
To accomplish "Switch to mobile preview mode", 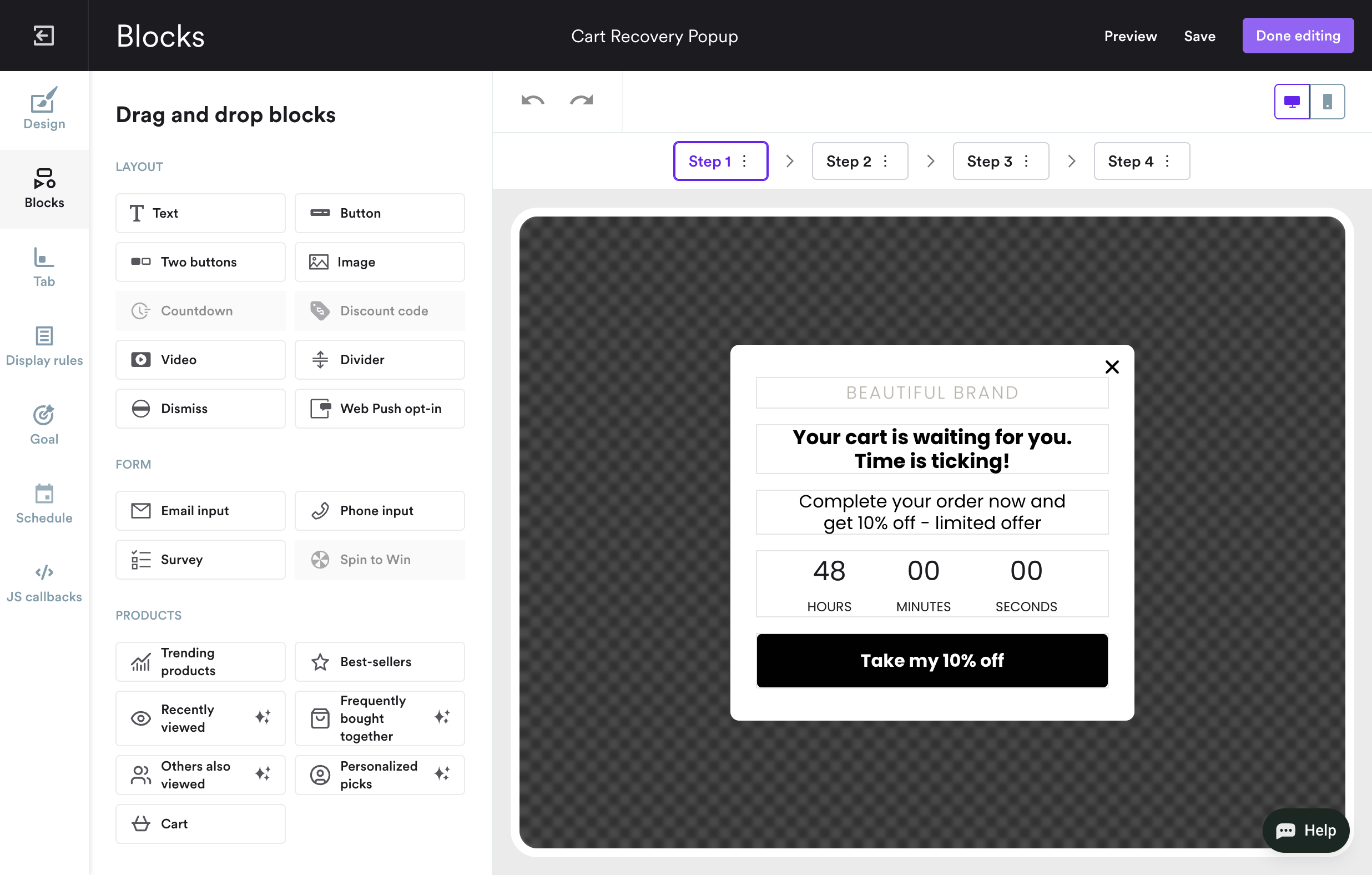I will pos(1327,102).
